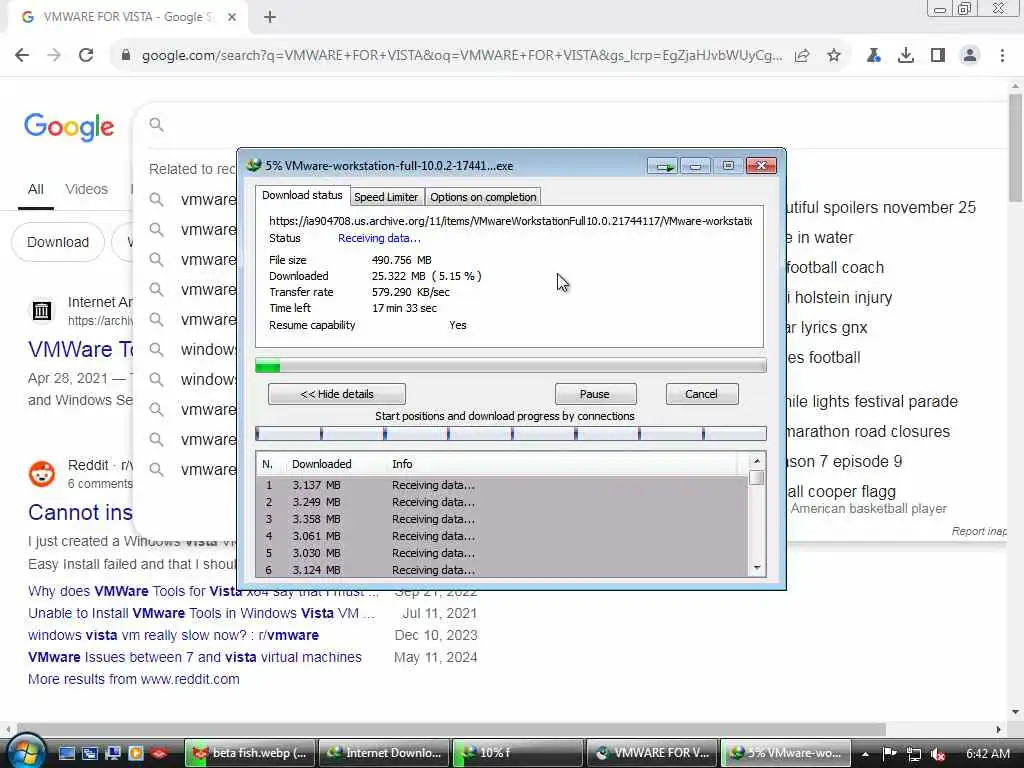Select the Videos search tab
The width and height of the screenshot is (1024, 768).
[x=86, y=189]
